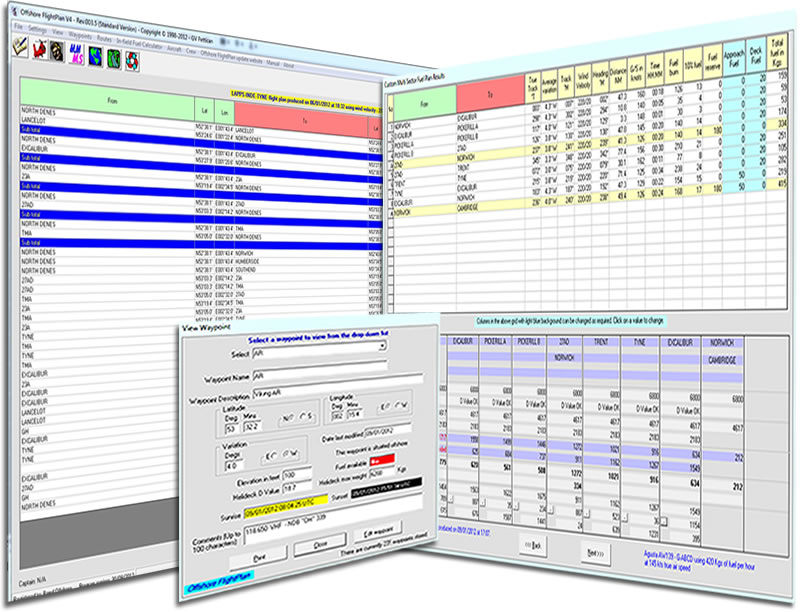Click the blue globe waypoints icon

(x=95, y=56)
